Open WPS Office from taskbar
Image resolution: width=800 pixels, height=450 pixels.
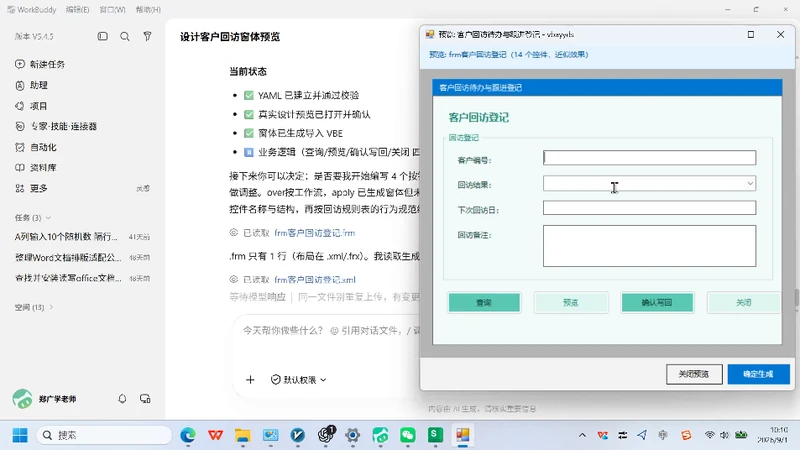click(x=215, y=435)
